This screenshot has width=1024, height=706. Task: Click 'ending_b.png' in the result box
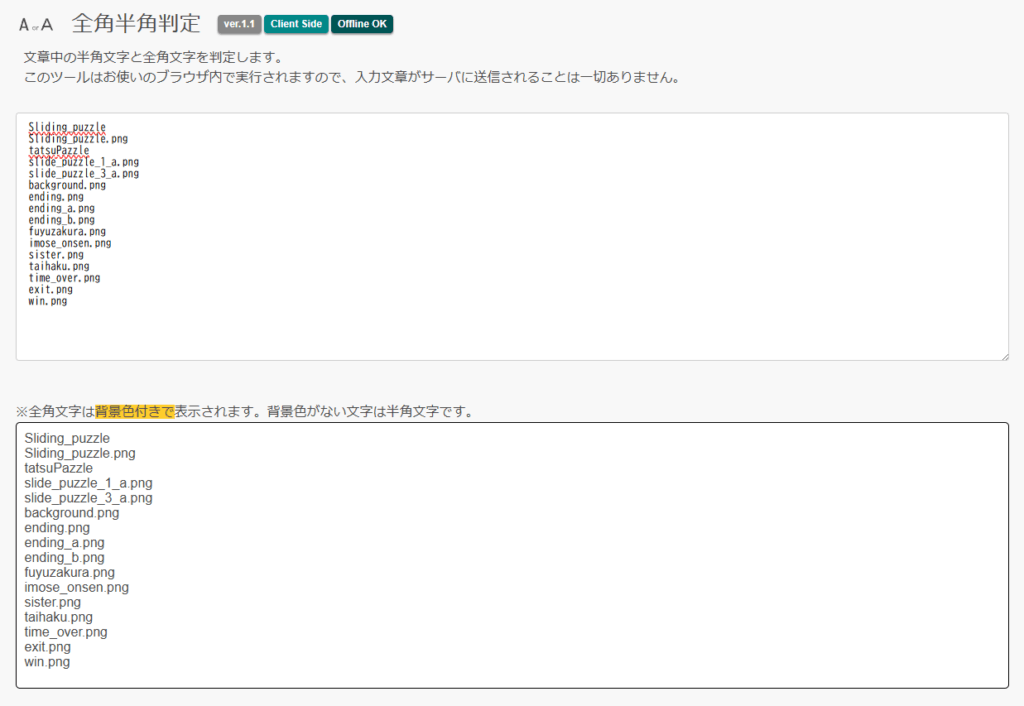64,558
